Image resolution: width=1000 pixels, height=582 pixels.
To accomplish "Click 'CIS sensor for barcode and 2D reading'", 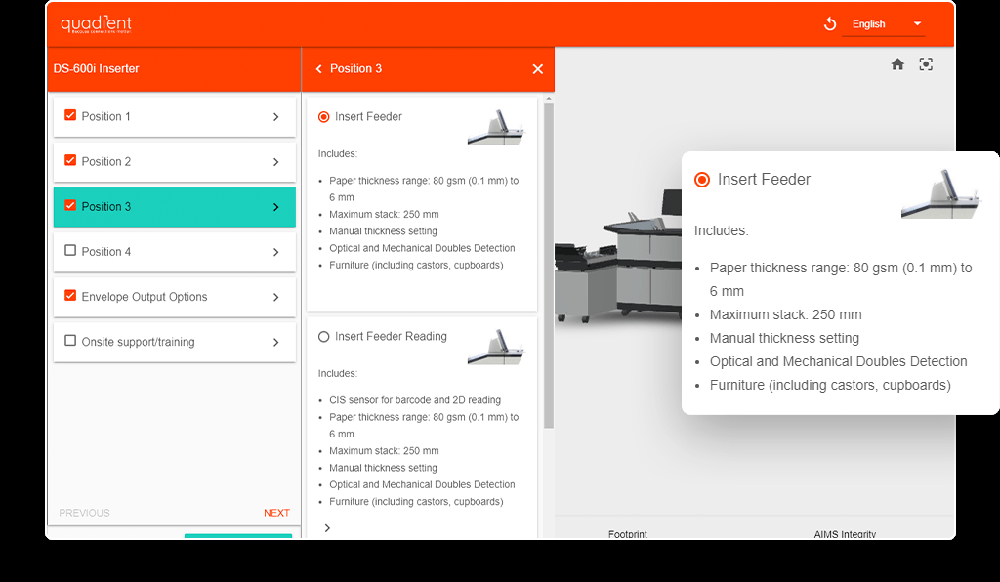I will tap(415, 400).
